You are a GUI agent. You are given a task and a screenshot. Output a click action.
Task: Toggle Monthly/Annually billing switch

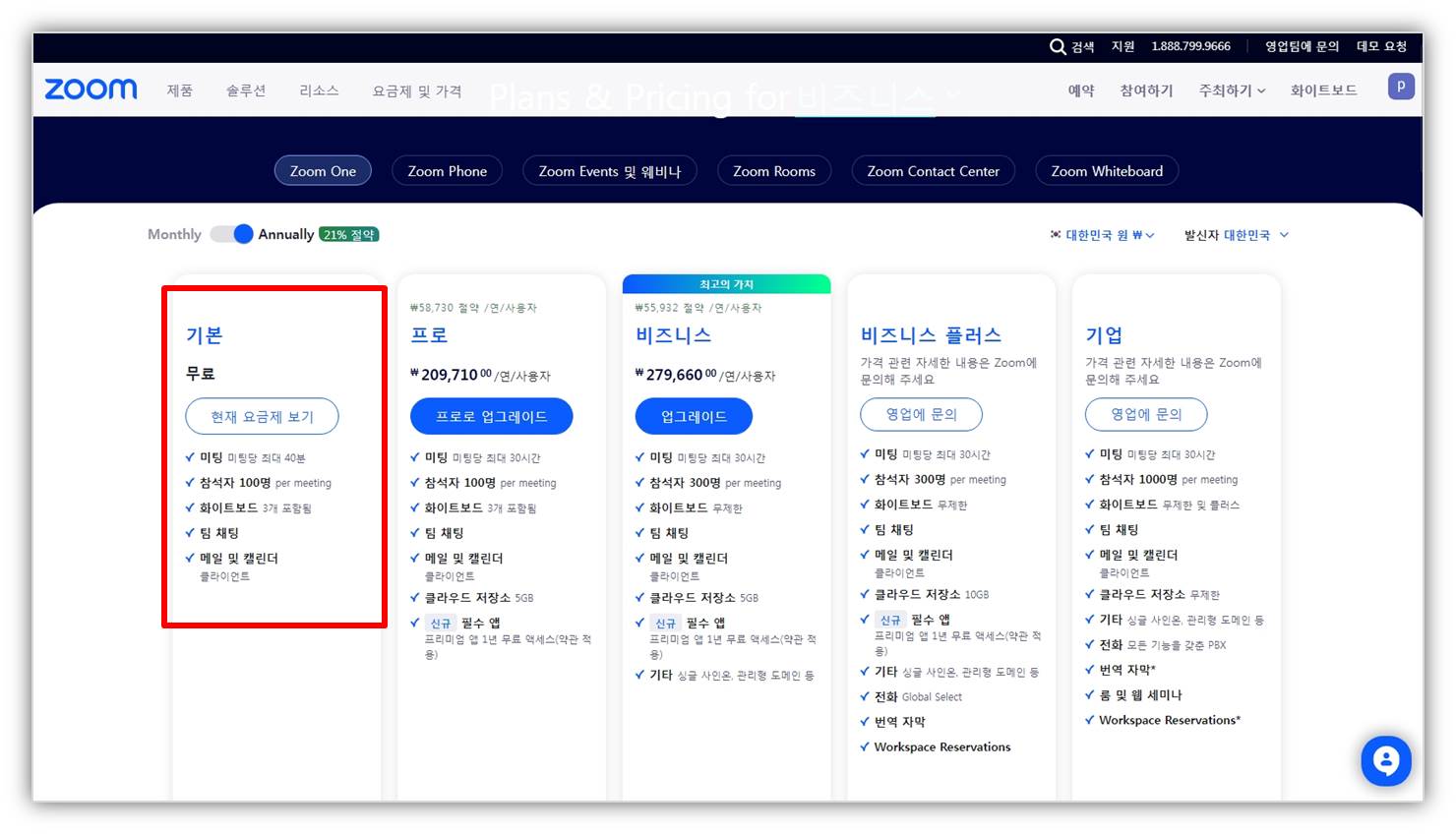pyautogui.click(x=232, y=234)
